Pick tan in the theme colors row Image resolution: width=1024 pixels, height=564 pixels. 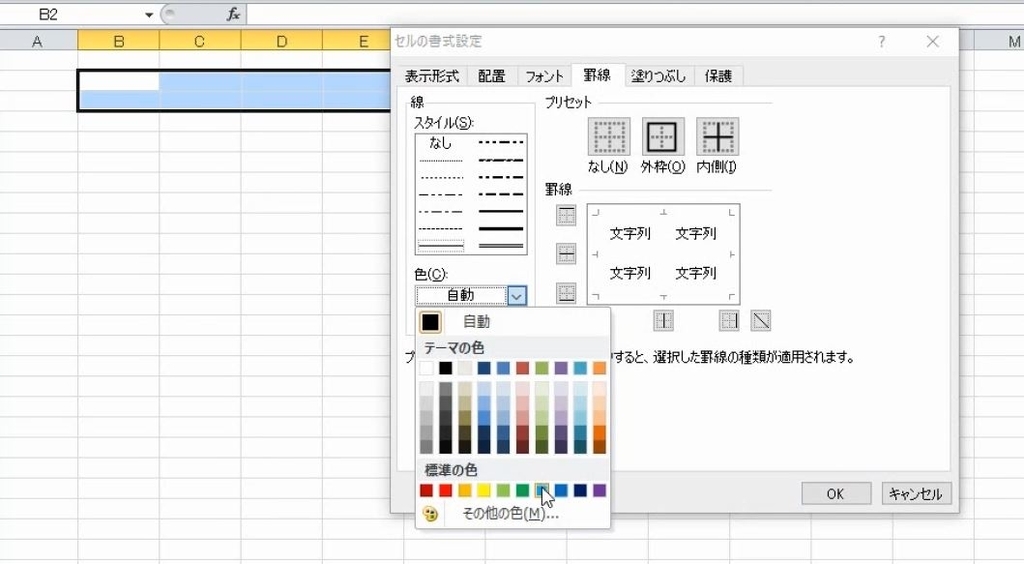point(464,368)
